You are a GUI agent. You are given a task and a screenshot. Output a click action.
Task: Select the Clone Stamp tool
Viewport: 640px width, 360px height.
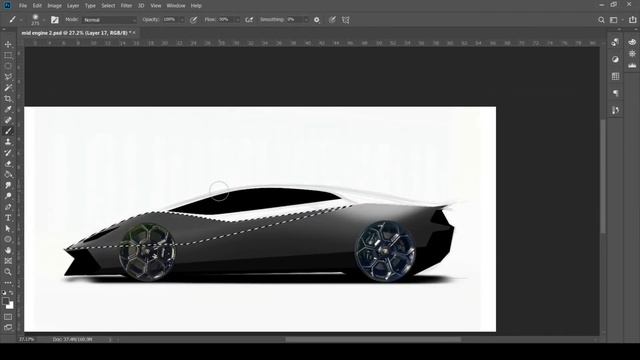(8, 142)
